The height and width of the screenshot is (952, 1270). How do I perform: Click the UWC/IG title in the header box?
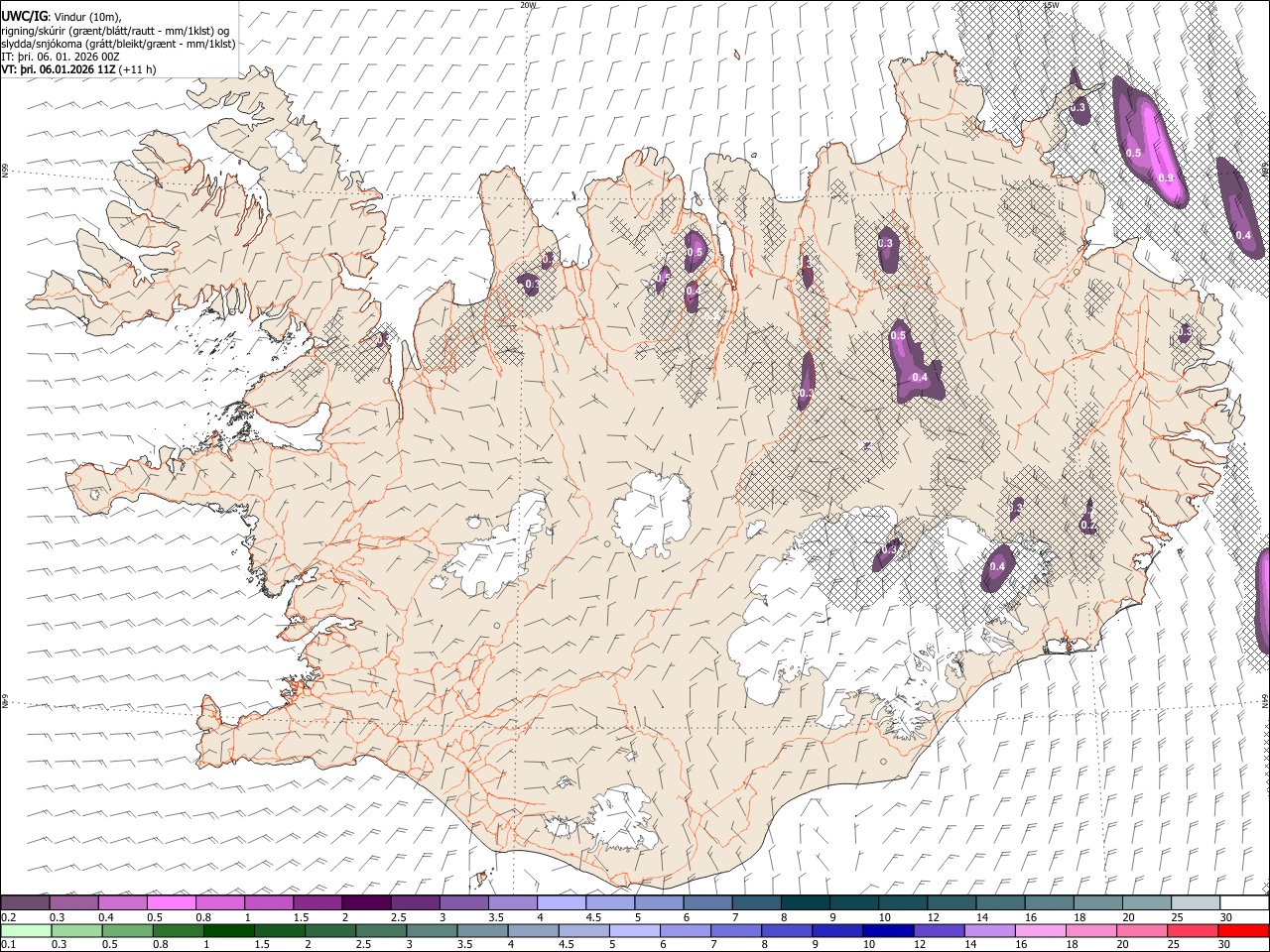24,16
